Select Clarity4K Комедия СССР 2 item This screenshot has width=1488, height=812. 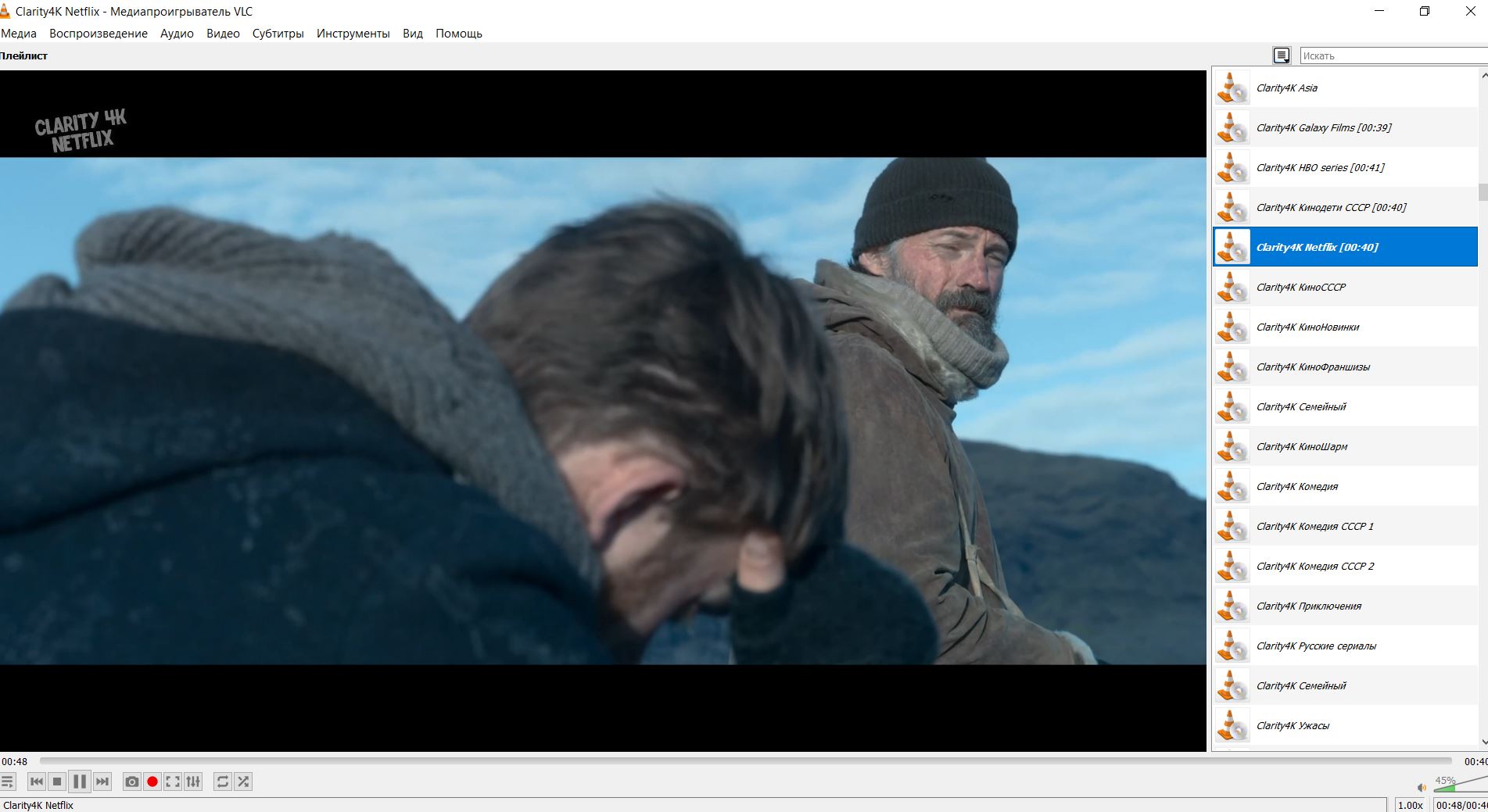(1345, 566)
